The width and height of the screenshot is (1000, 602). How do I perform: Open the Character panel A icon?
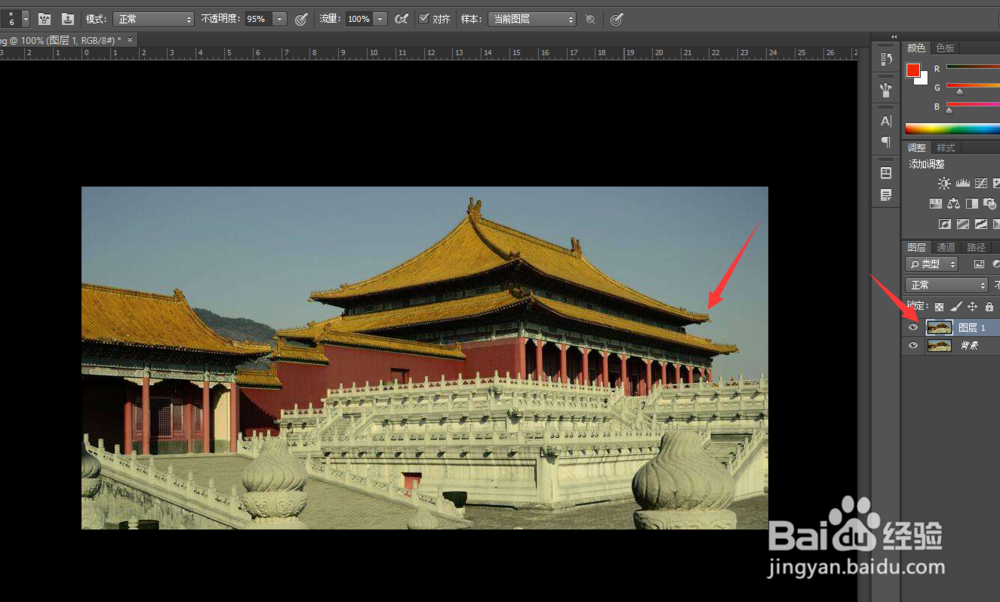[886, 121]
